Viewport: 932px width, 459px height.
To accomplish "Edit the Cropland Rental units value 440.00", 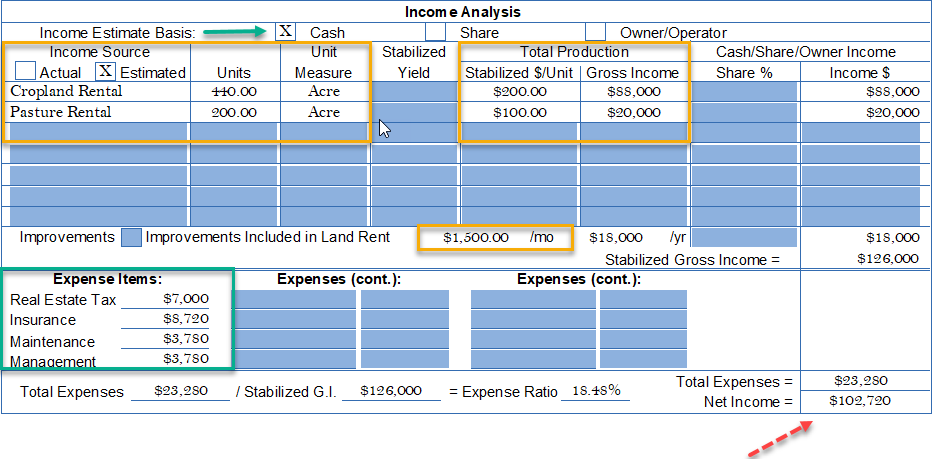I will click(234, 92).
